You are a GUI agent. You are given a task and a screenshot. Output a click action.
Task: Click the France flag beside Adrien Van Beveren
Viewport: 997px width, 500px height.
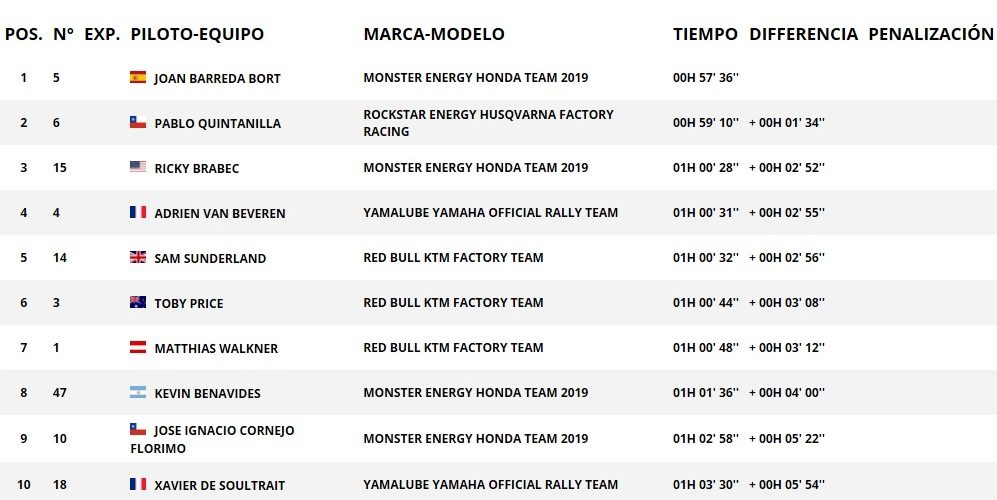pos(138,212)
